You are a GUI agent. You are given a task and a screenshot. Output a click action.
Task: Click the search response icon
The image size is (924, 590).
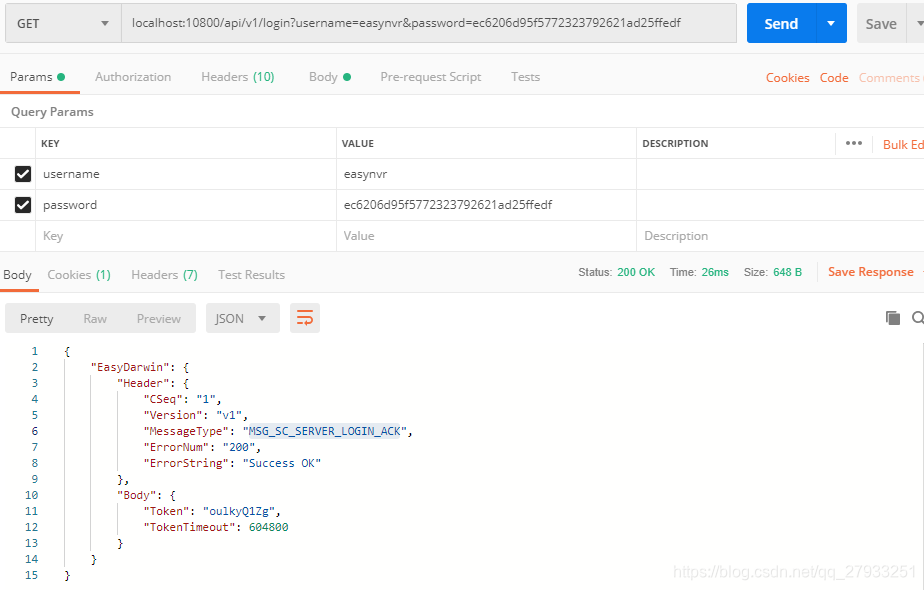[918, 318]
